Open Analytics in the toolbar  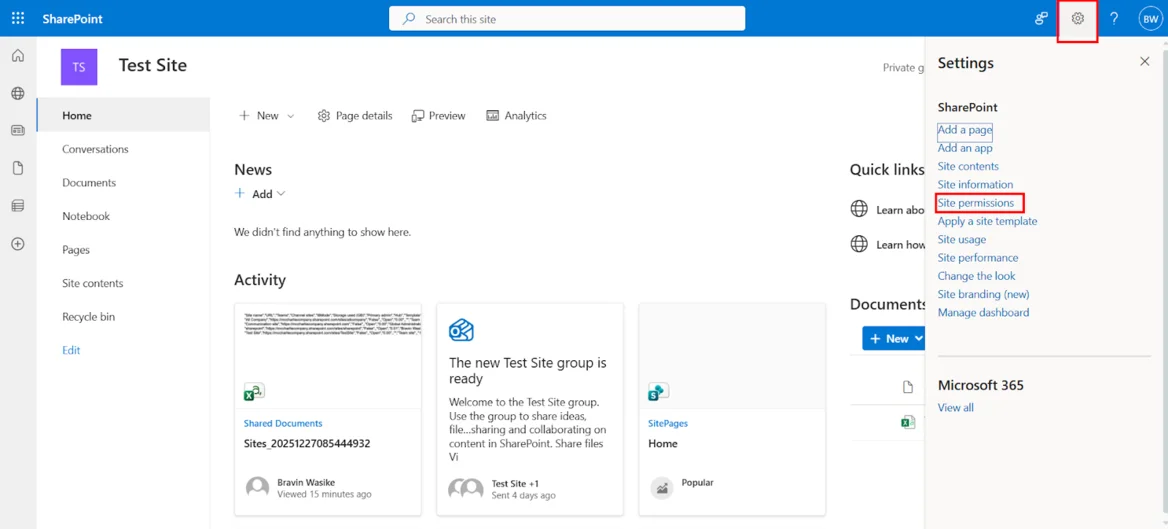[516, 115]
